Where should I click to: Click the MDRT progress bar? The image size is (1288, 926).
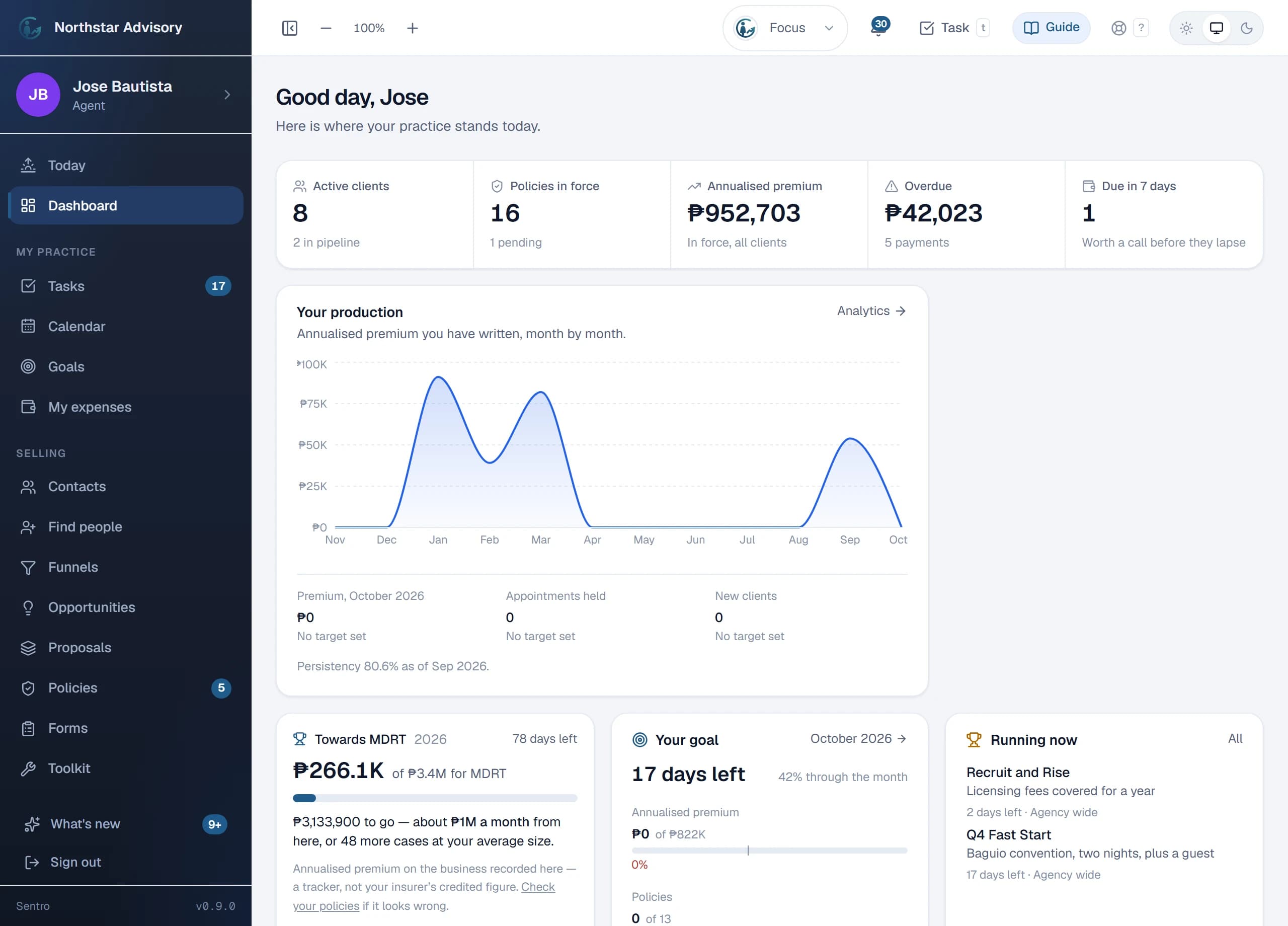pyautogui.click(x=434, y=798)
